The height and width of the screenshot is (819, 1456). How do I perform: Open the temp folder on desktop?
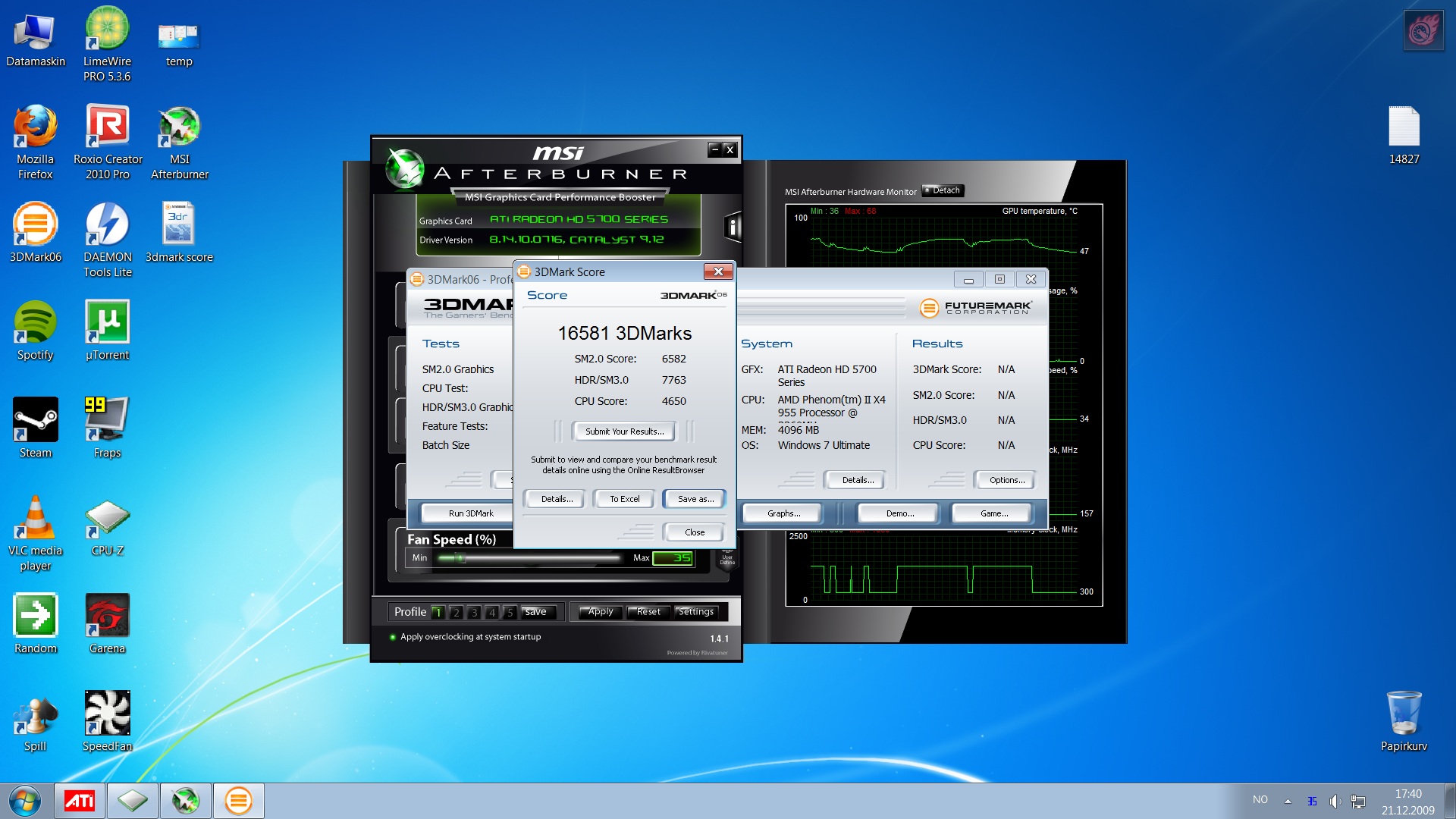click(x=179, y=44)
